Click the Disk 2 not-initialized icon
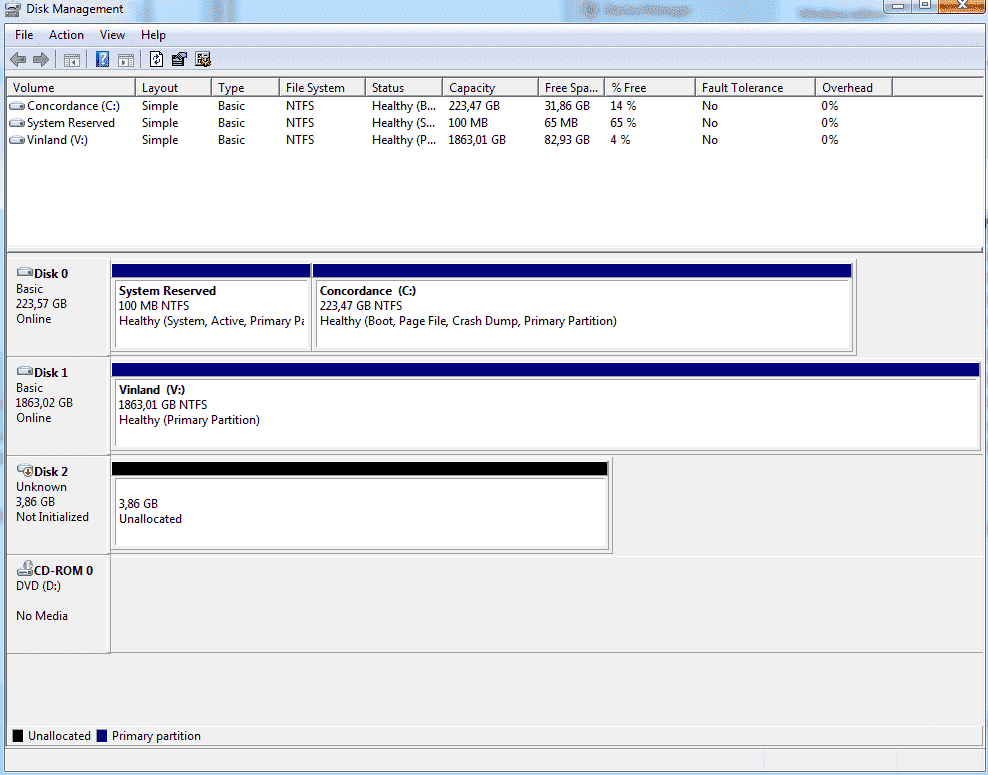 [25, 470]
